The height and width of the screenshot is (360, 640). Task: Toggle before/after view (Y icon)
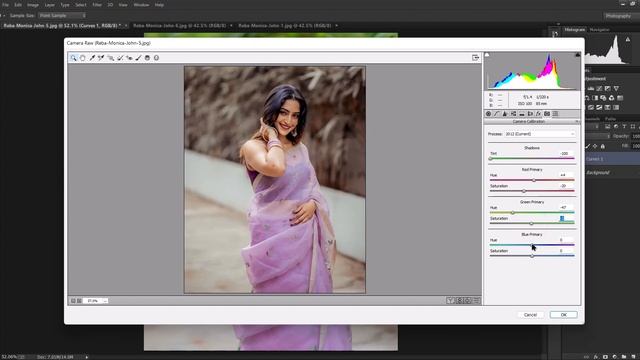pyautogui.click(x=450, y=301)
